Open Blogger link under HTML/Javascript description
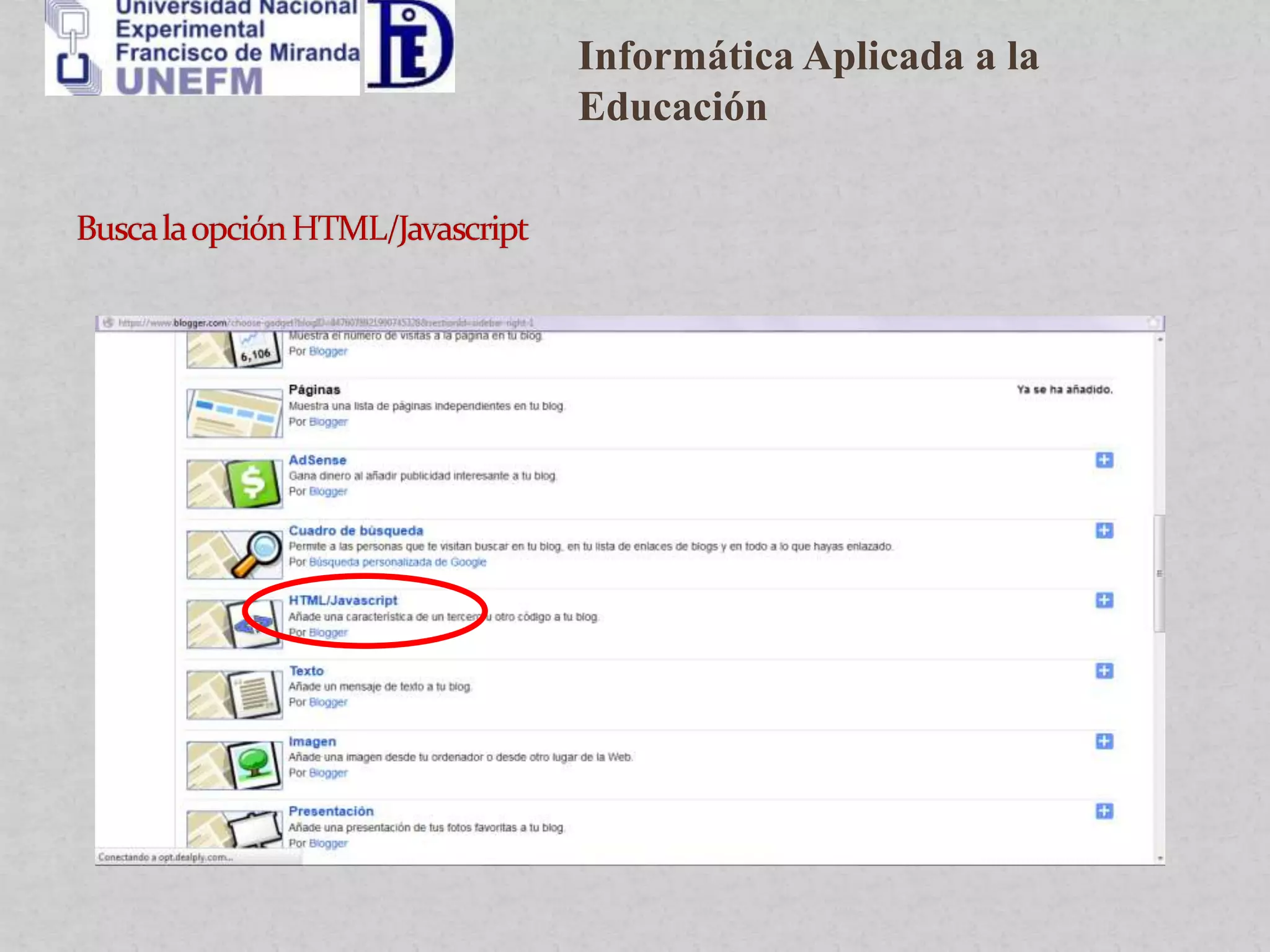The height and width of the screenshot is (952, 1270). click(x=328, y=633)
